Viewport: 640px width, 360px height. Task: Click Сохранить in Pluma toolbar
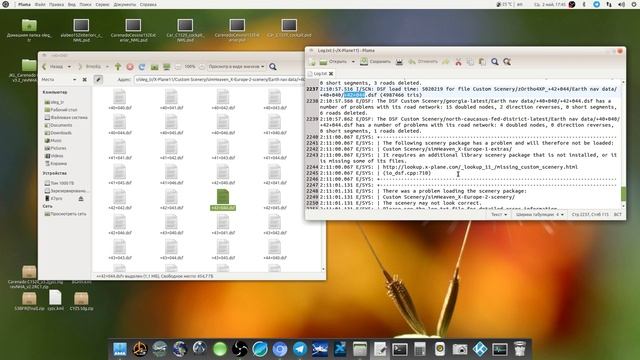[x=376, y=62]
